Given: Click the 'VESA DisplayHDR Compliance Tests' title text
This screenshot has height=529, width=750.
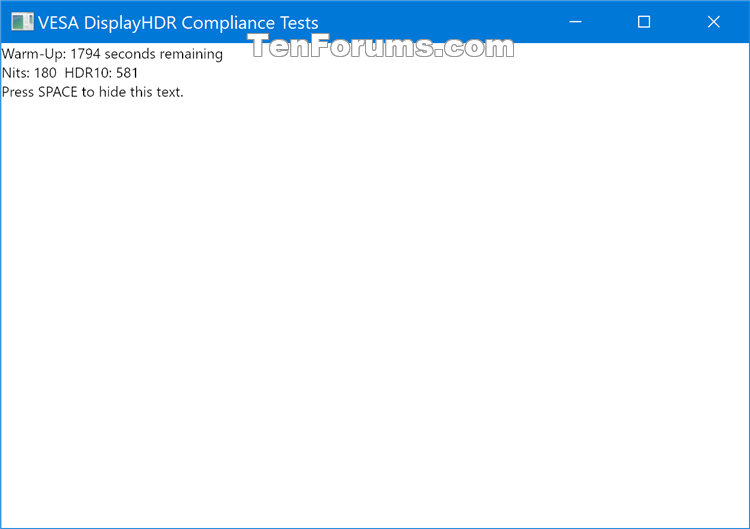Looking at the screenshot, I should [178, 22].
